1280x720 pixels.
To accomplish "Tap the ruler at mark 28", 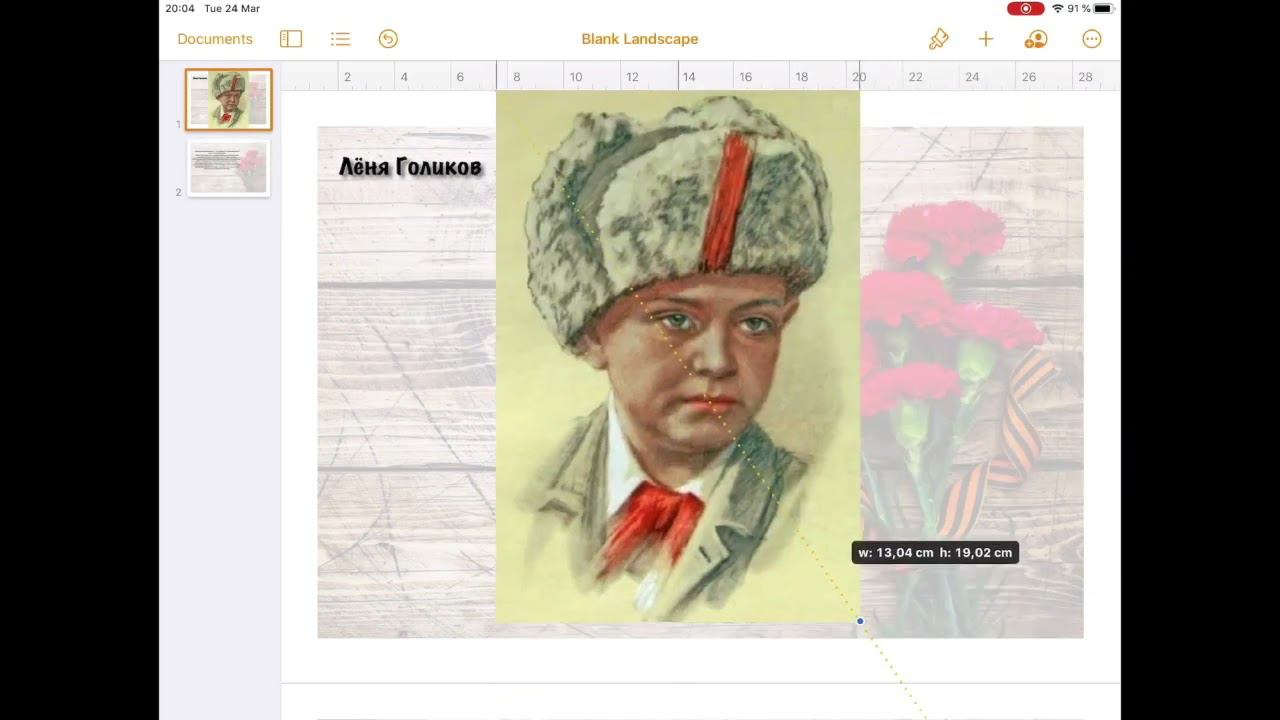I will [1085, 76].
